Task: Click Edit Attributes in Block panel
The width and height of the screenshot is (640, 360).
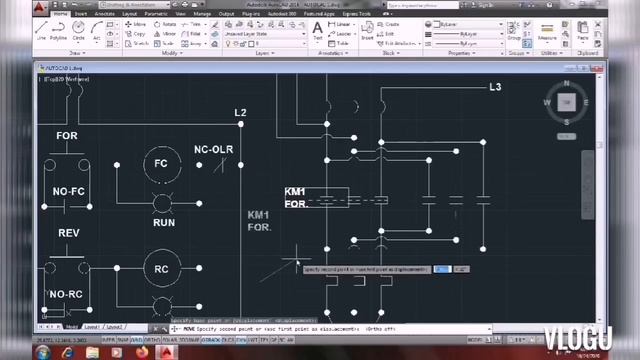Action: pos(398,43)
